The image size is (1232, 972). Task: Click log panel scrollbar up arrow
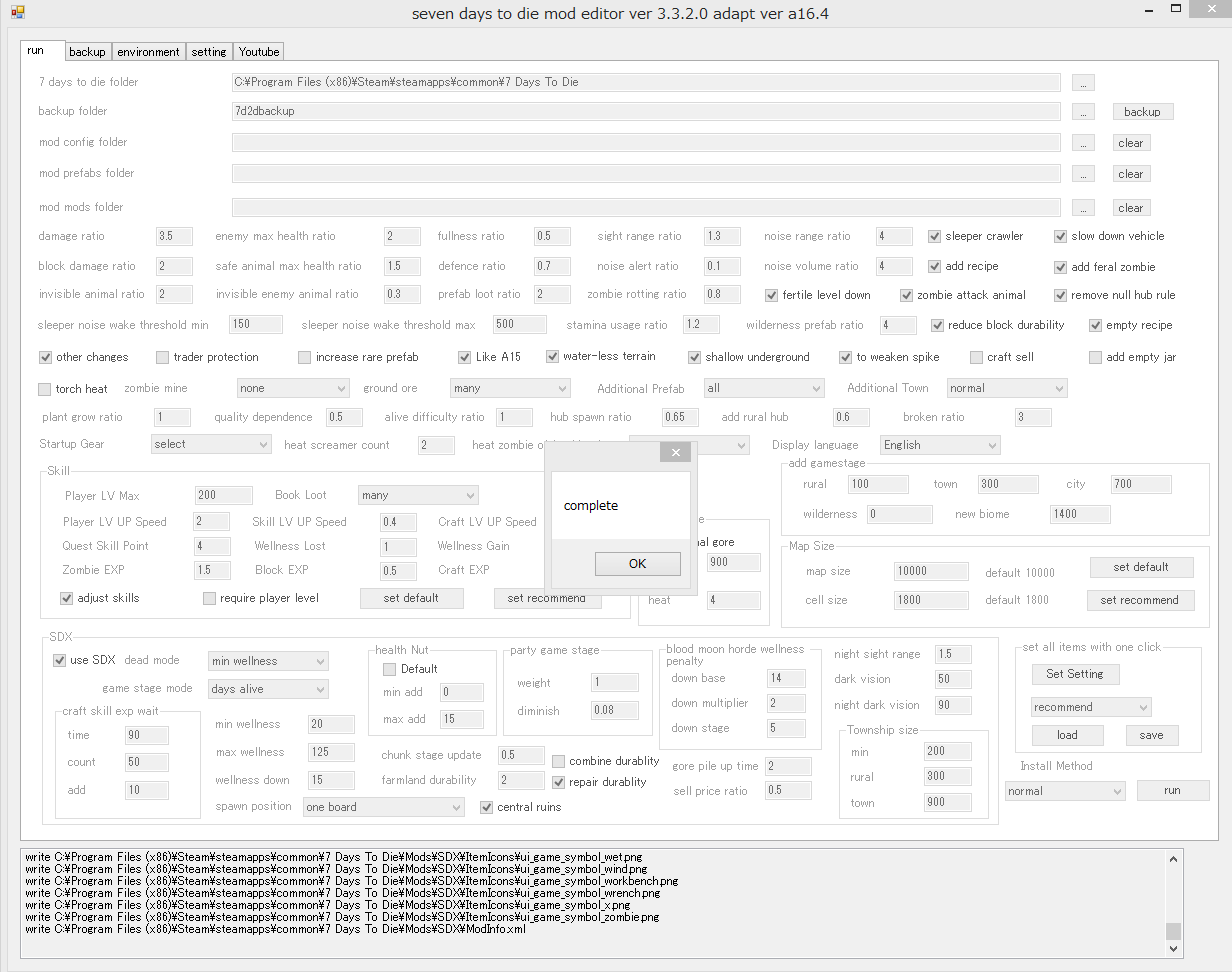(x=1174, y=859)
